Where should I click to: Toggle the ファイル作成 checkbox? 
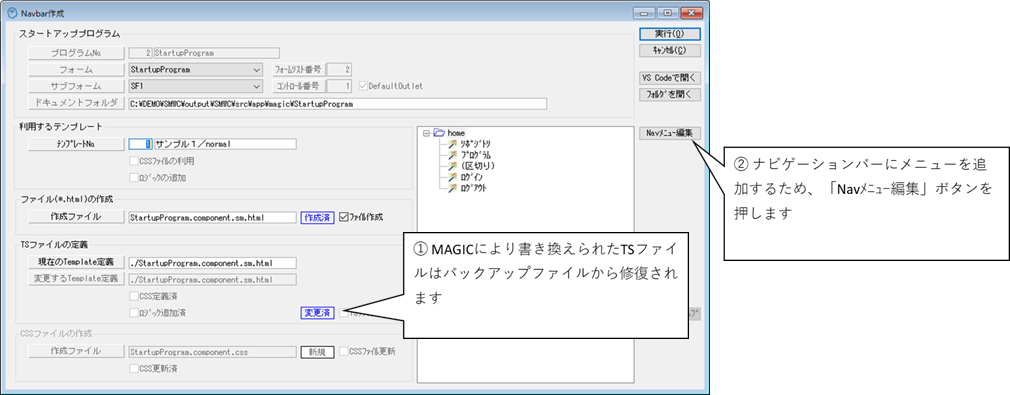tap(343, 217)
